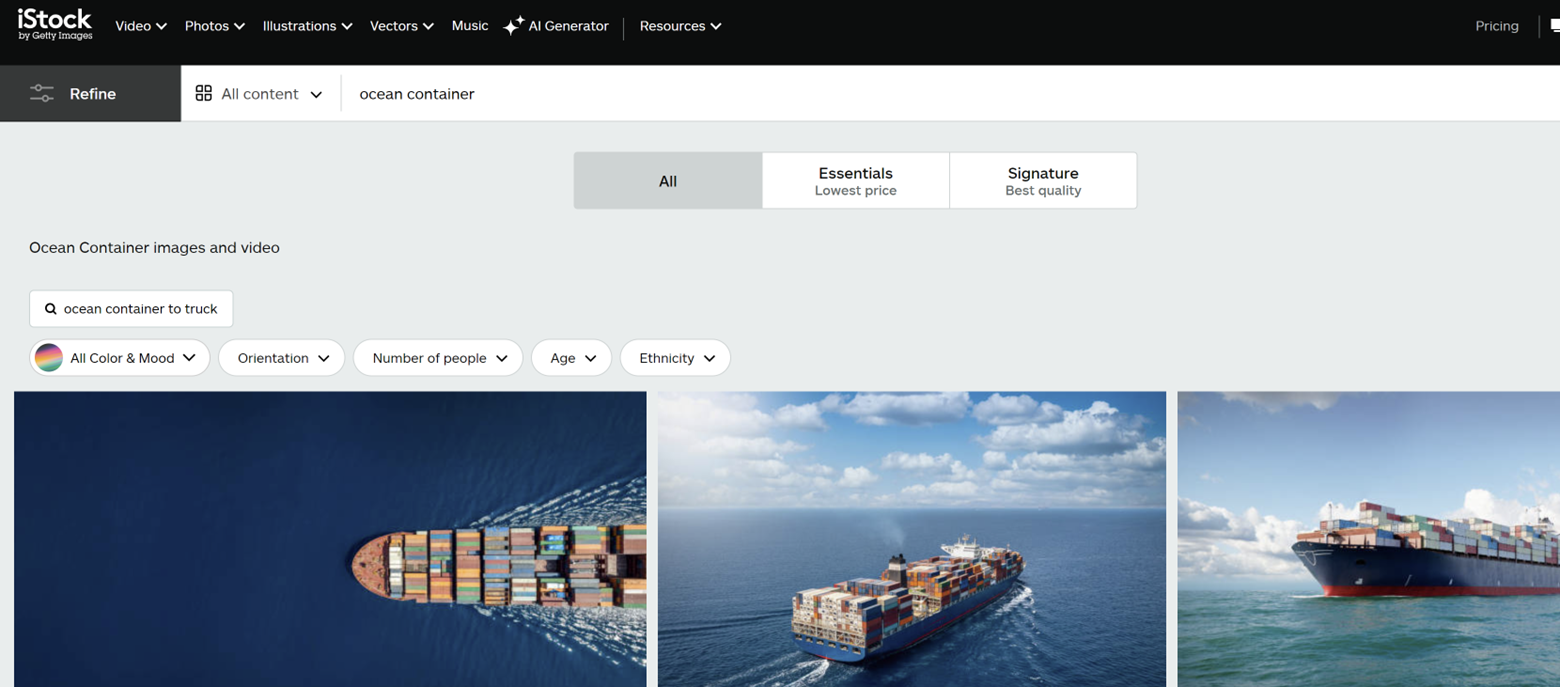Expand the Video menu
The image size is (1560, 687).
[x=141, y=26]
